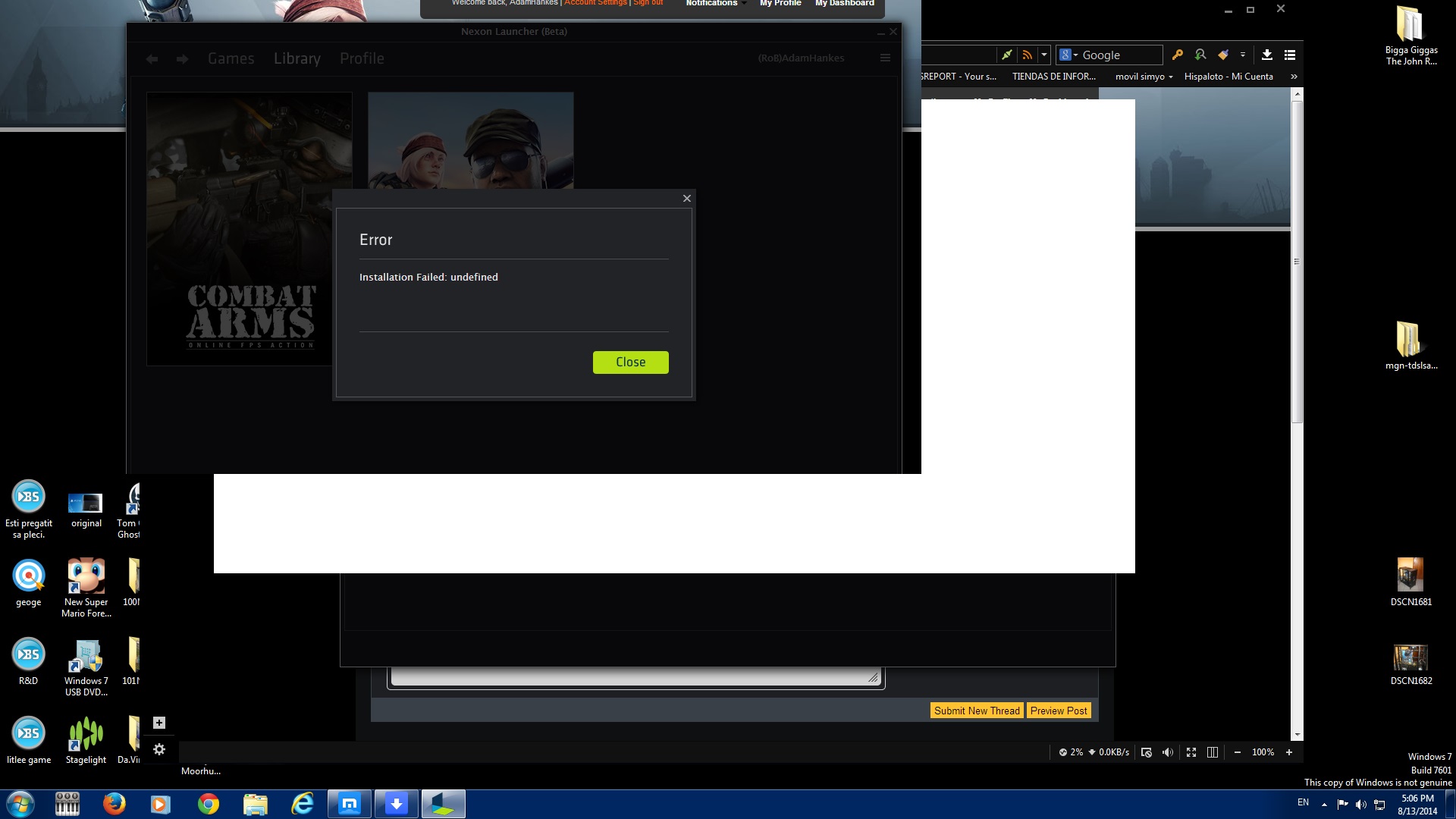Click the green plug icon in address bar
Screen dimensions: 1456x819
1006,55
